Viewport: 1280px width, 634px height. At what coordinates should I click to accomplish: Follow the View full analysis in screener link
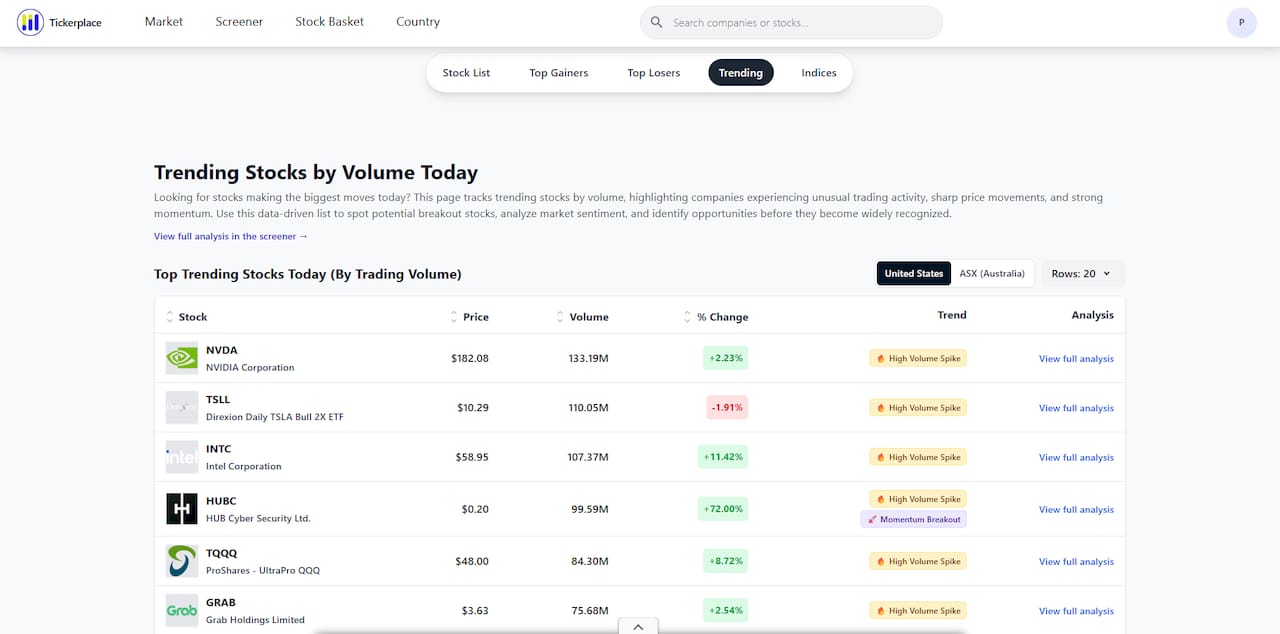point(231,236)
